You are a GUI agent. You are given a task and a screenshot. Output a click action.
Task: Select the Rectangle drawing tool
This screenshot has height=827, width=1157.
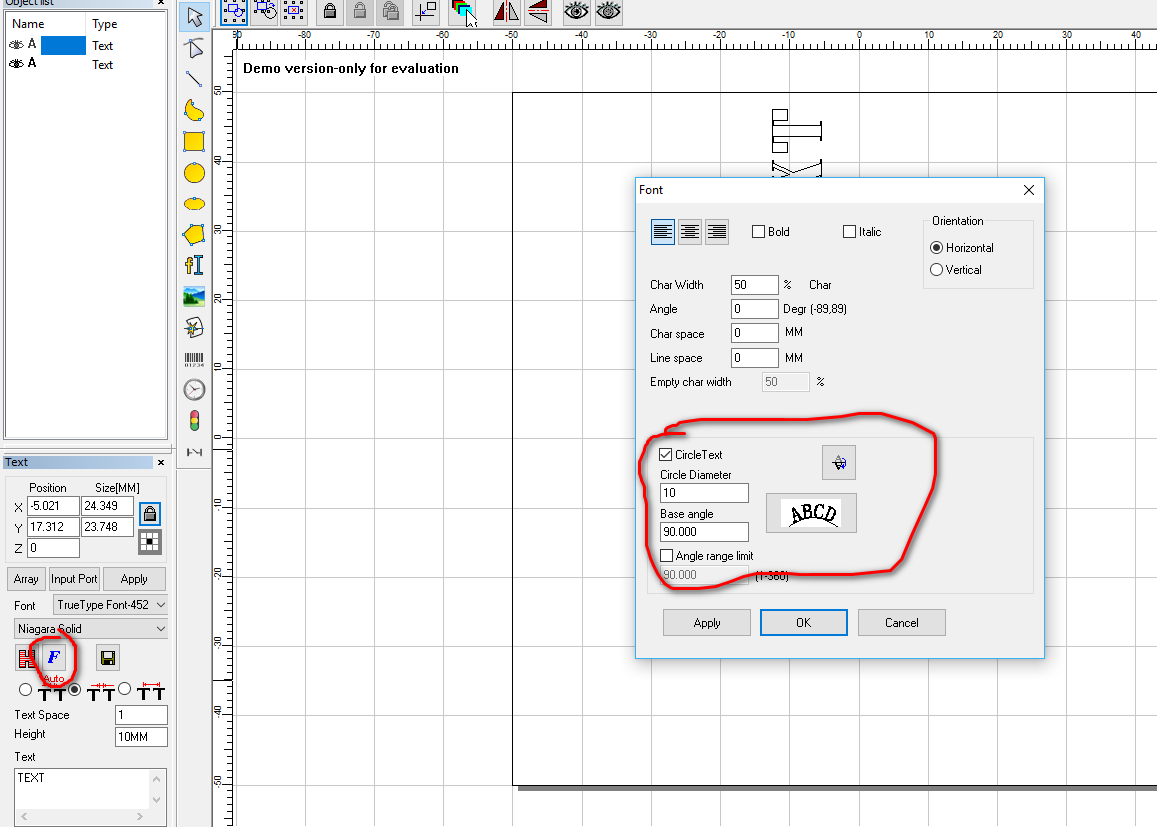pyautogui.click(x=194, y=142)
